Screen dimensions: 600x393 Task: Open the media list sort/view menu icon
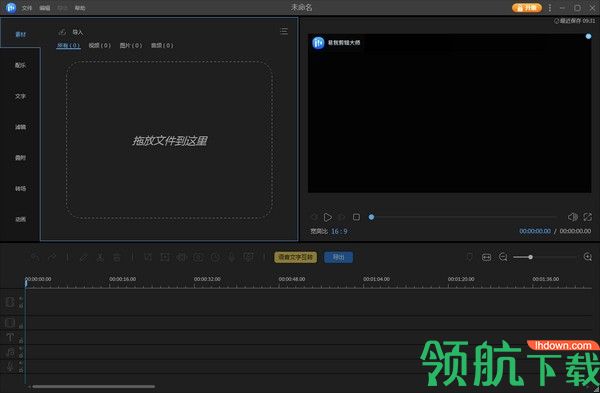coord(284,31)
